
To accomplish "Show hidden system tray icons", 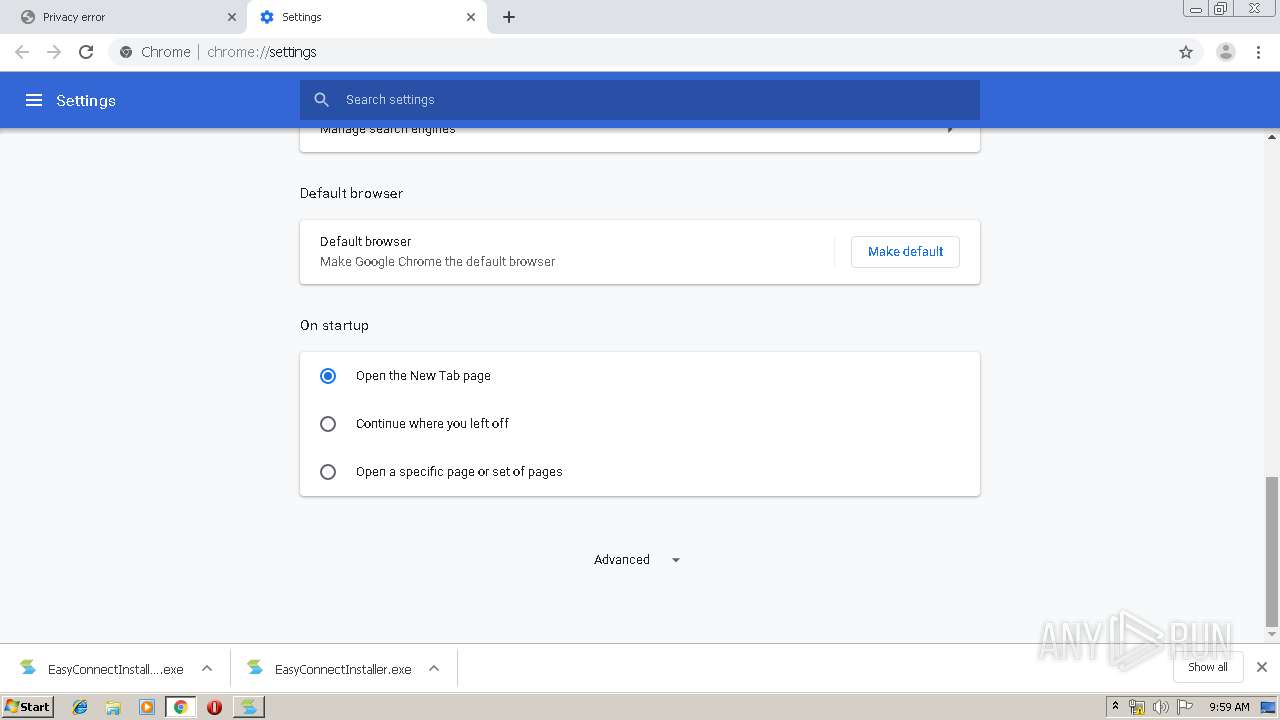I will [x=1116, y=706].
